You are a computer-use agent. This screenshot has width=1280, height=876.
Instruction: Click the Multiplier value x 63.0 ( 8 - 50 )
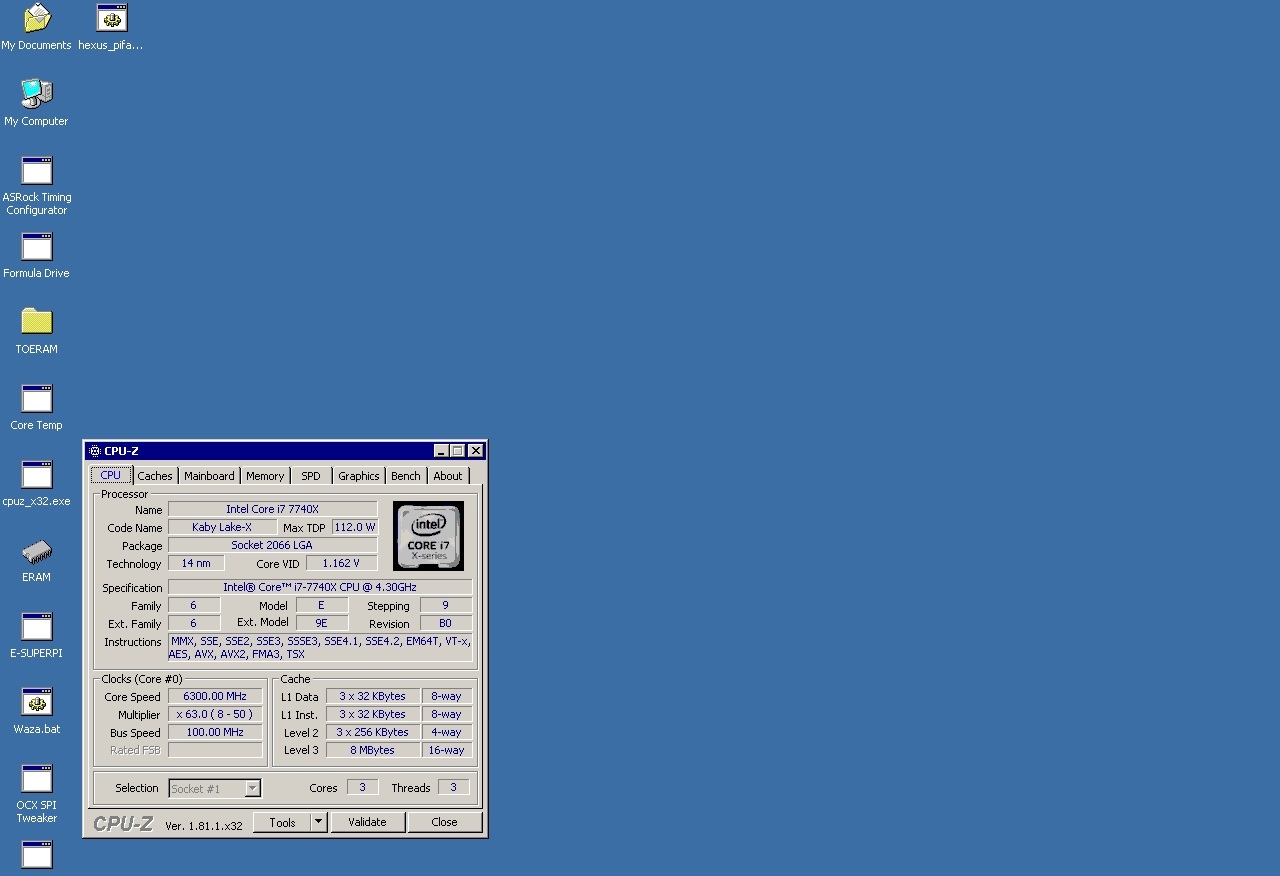point(215,714)
